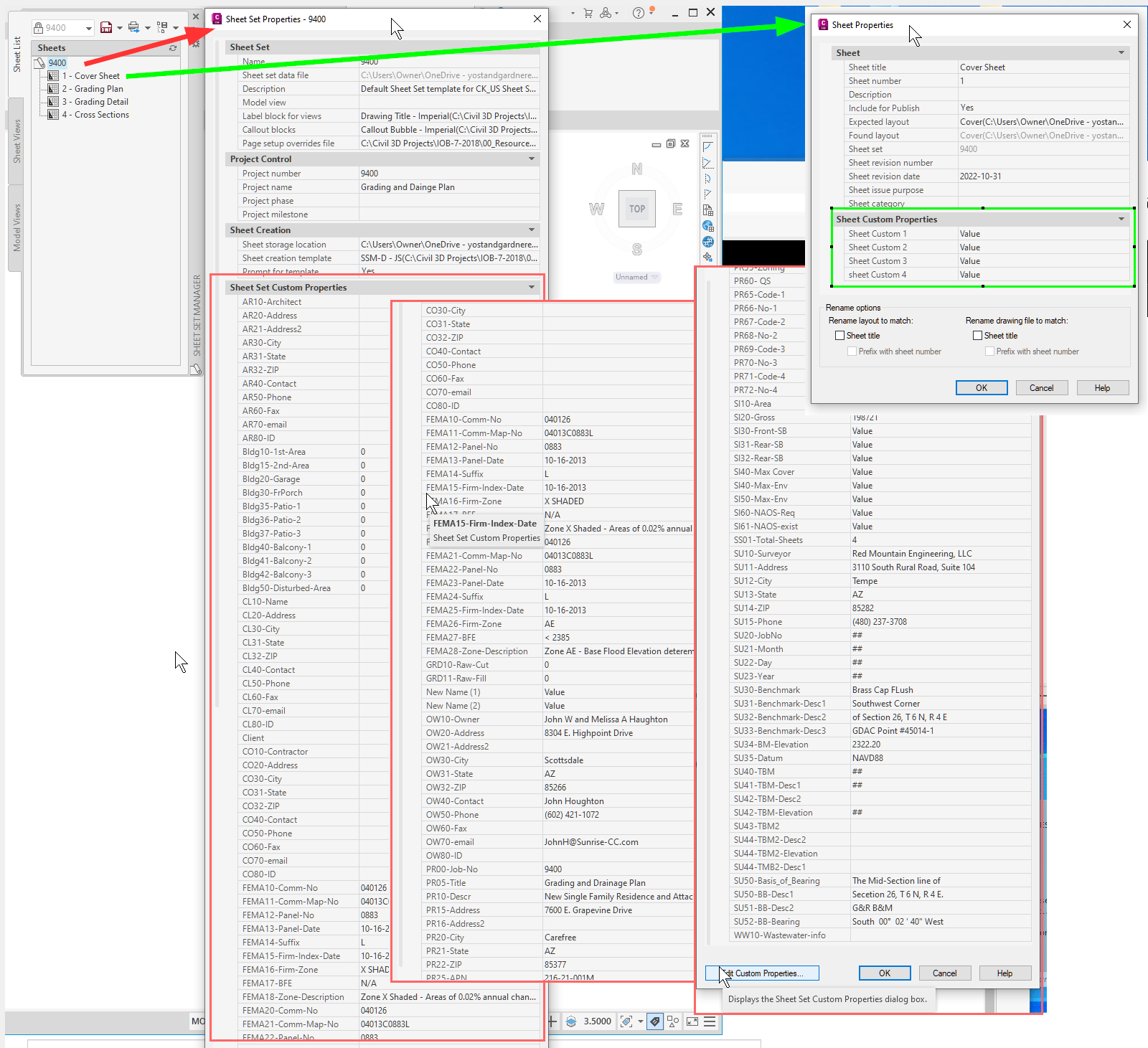The width and height of the screenshot is (1148, 1048).
Task: Collapse the Project Control section
Action: pyautogui.click(x=532, y=159)
